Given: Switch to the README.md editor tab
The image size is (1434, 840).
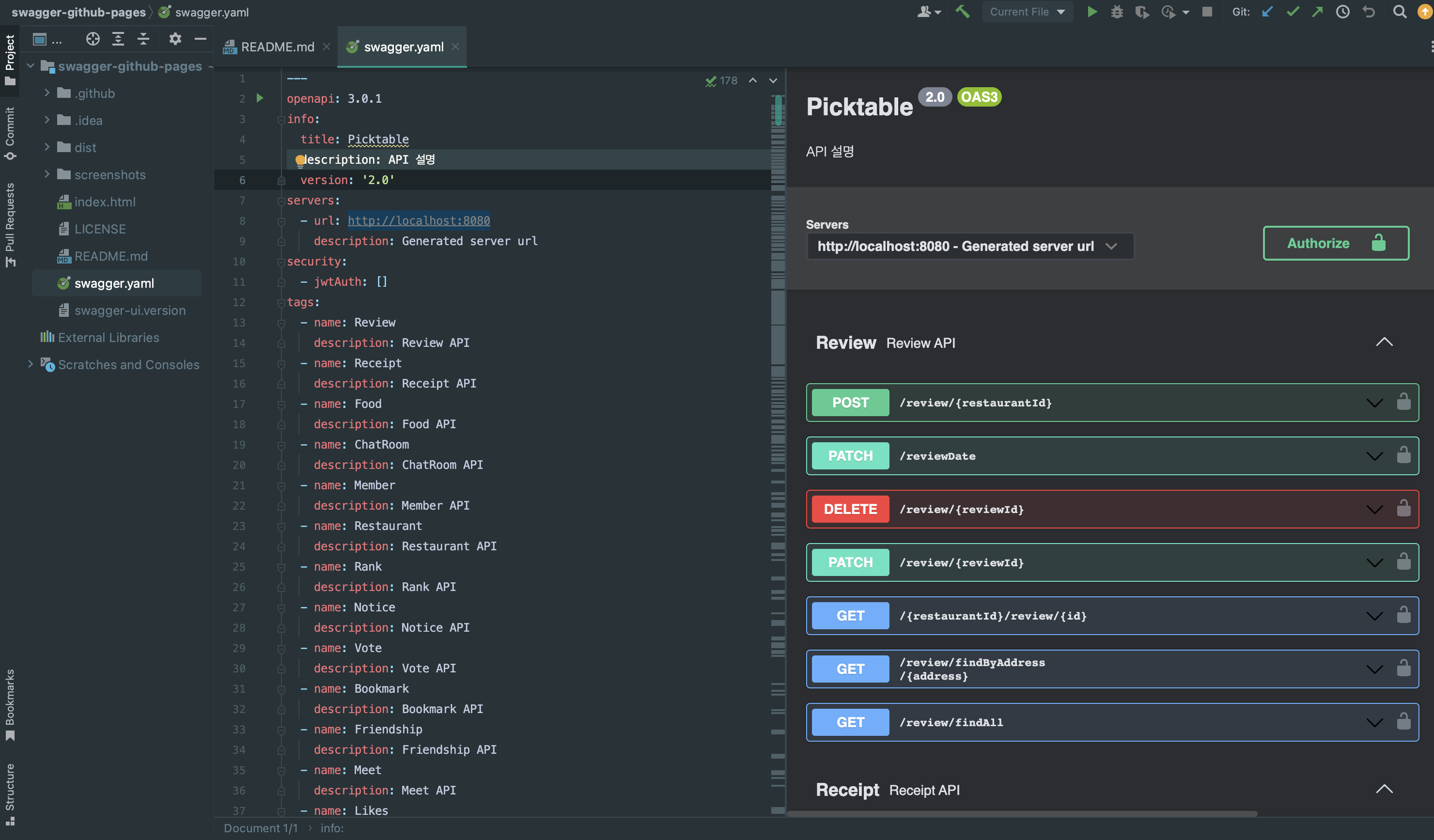Looking at the screenshot, I should pyautogui.click(x=277, y=47).
